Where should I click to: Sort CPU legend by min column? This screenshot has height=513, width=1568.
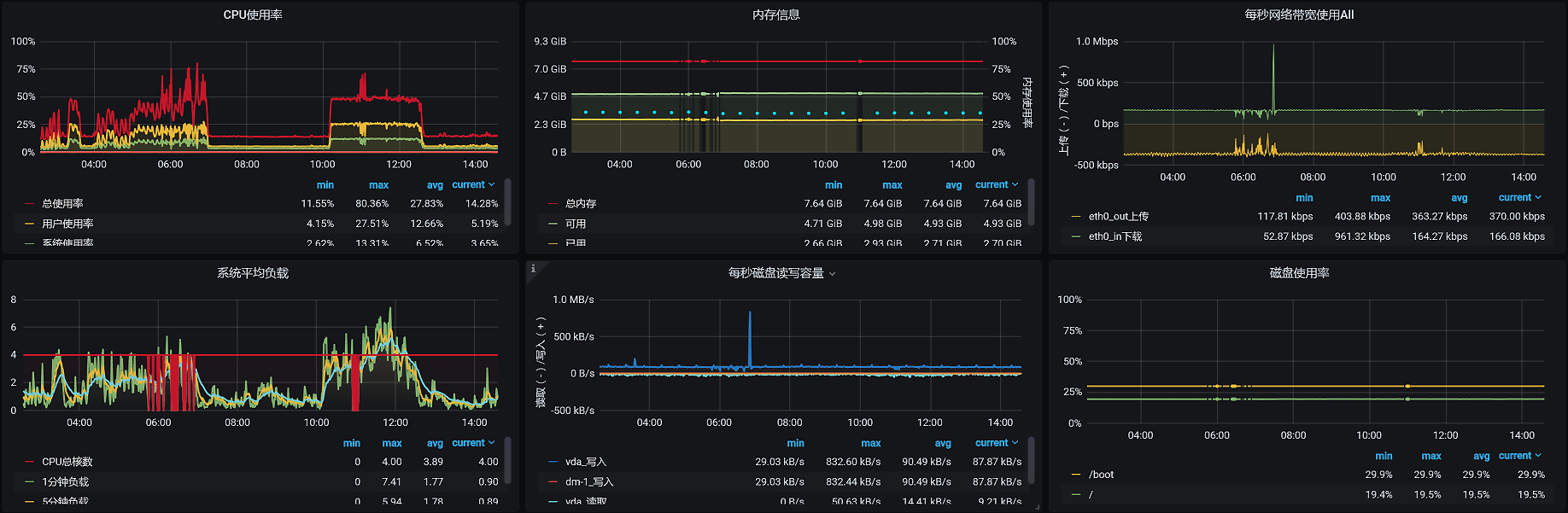click(325, 185)
